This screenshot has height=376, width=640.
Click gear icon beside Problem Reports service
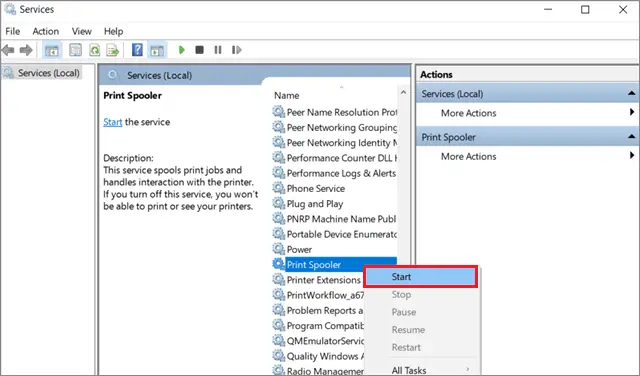279,310
